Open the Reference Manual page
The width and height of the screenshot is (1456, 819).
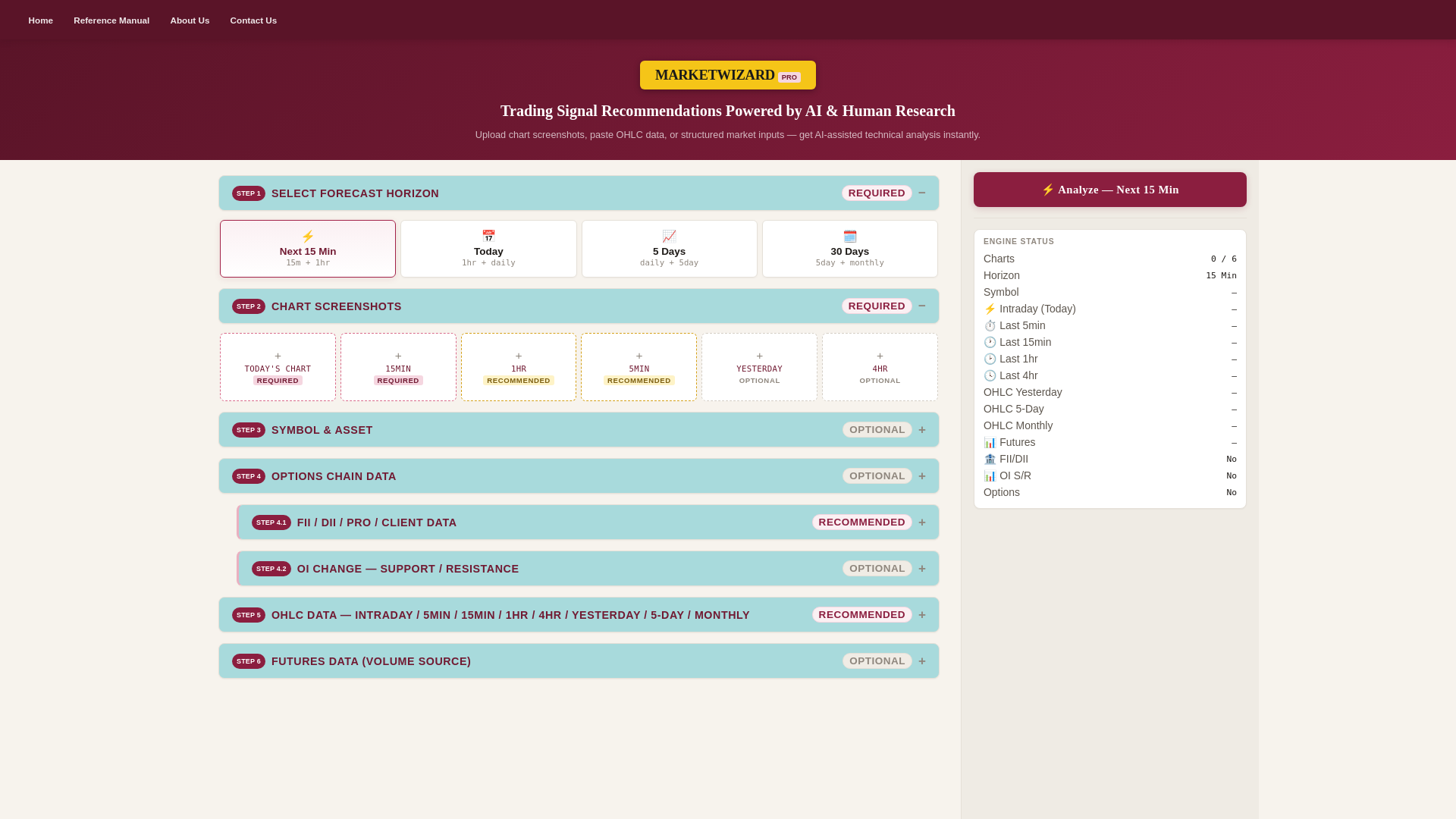pos(111,20)
